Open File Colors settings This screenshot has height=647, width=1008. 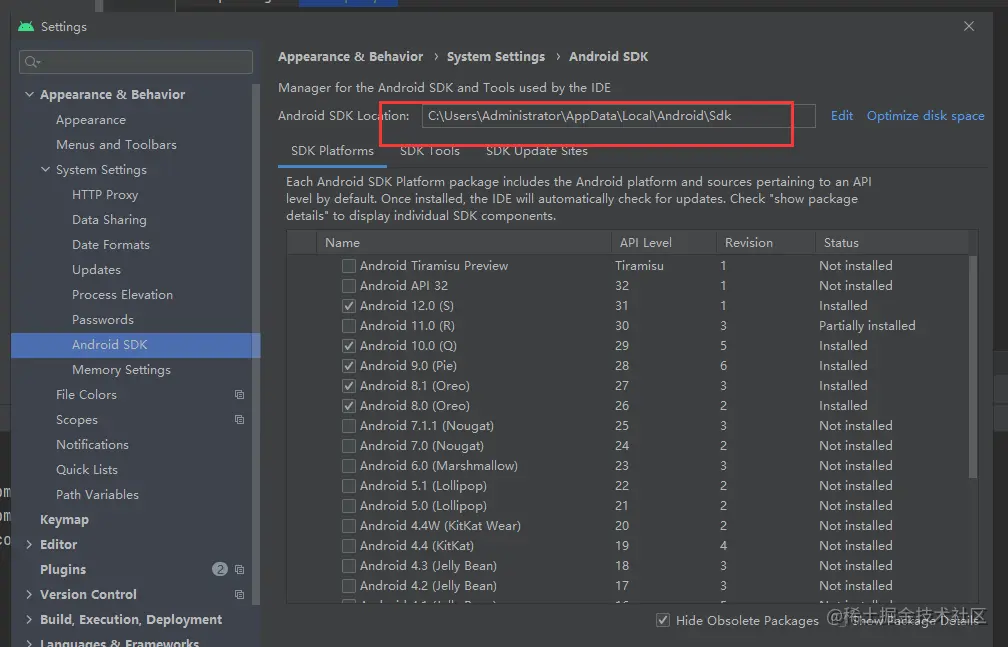coord(86,395)
